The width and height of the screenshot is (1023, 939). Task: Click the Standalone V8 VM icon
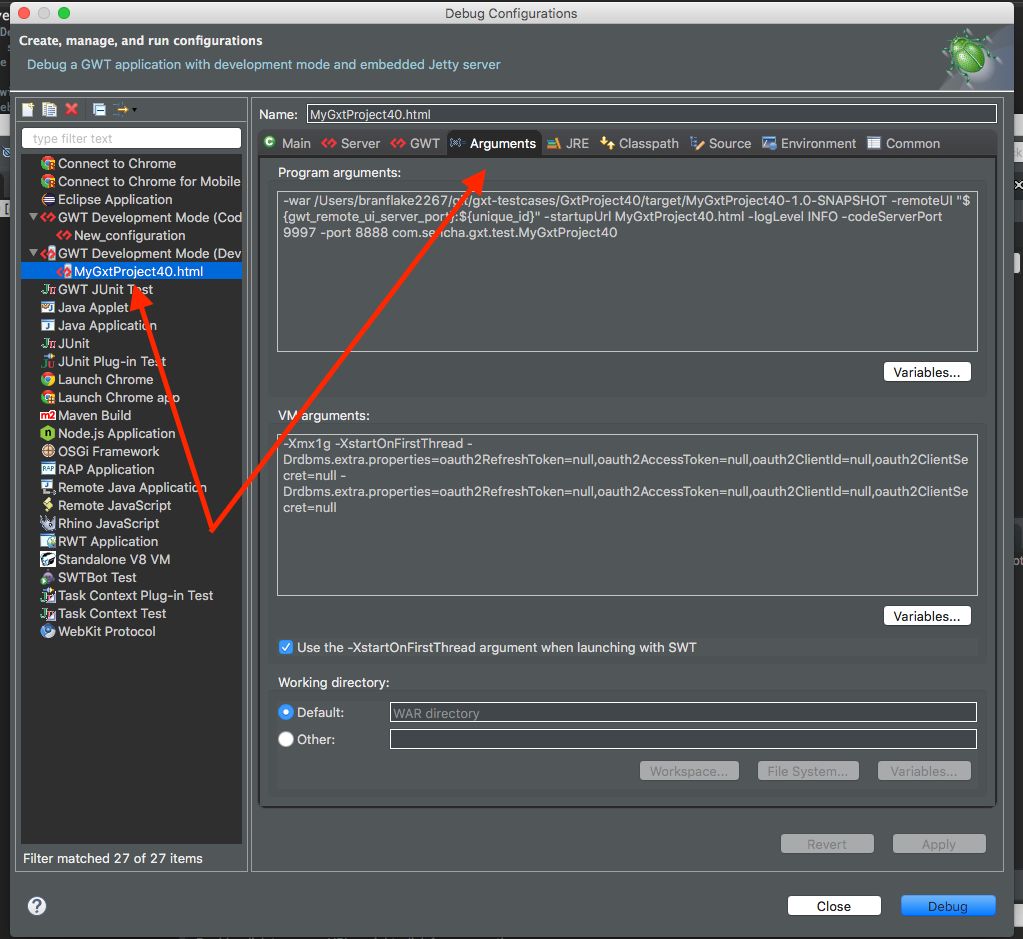[x=48, y=559]
